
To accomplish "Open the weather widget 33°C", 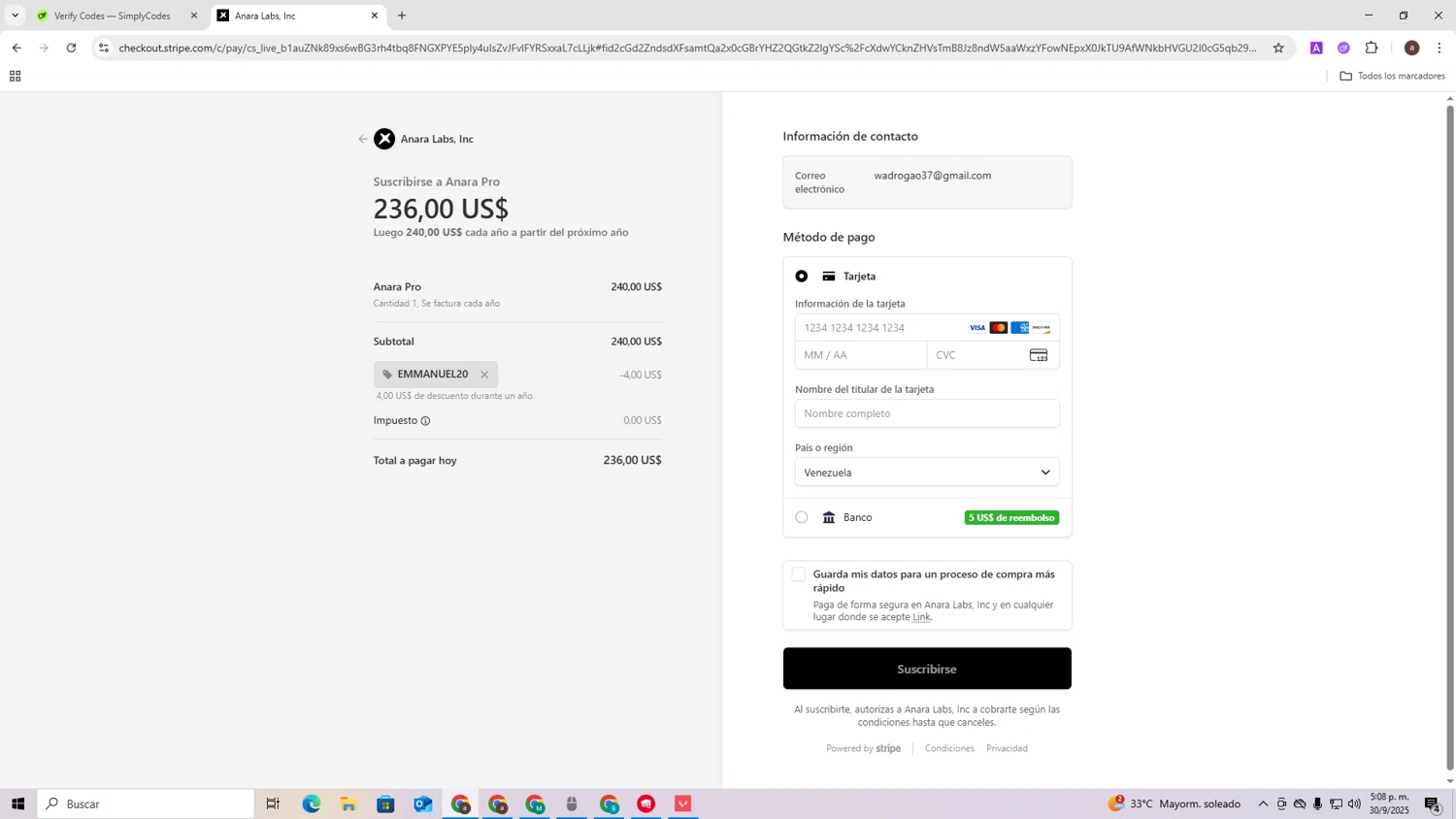I will (x=1174, y=803).
